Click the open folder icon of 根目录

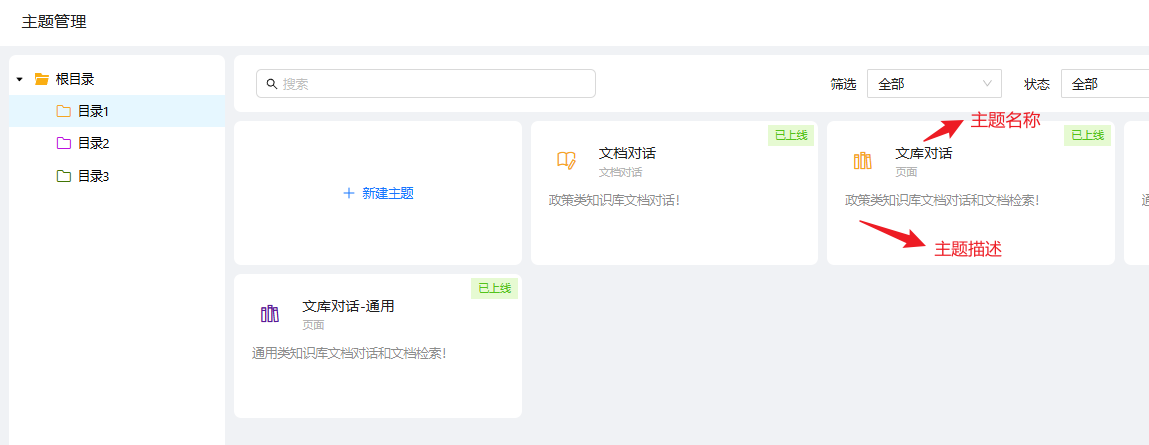41,79
